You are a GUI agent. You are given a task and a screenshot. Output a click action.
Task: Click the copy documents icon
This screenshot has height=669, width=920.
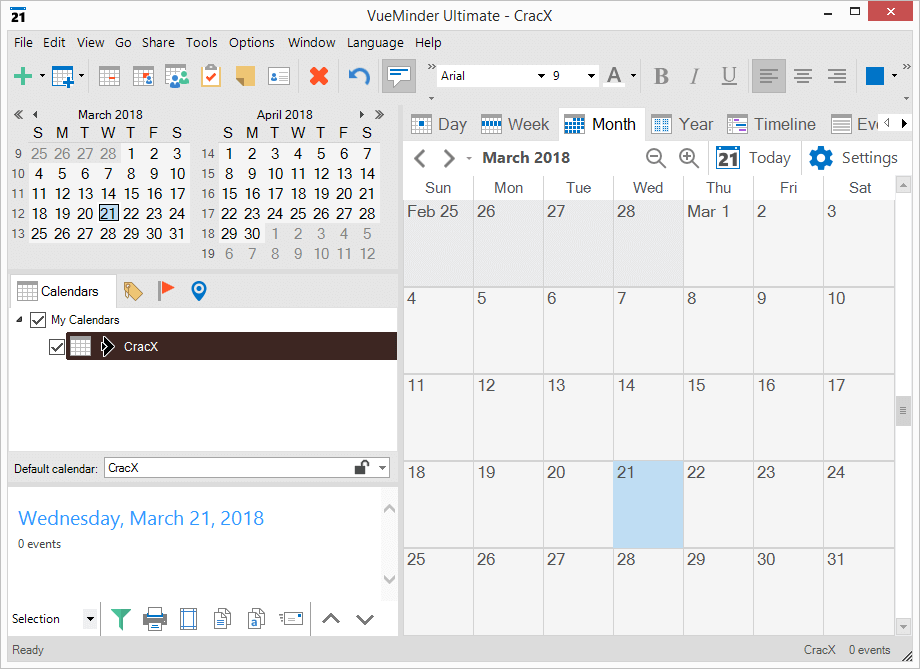pos(222,619)
